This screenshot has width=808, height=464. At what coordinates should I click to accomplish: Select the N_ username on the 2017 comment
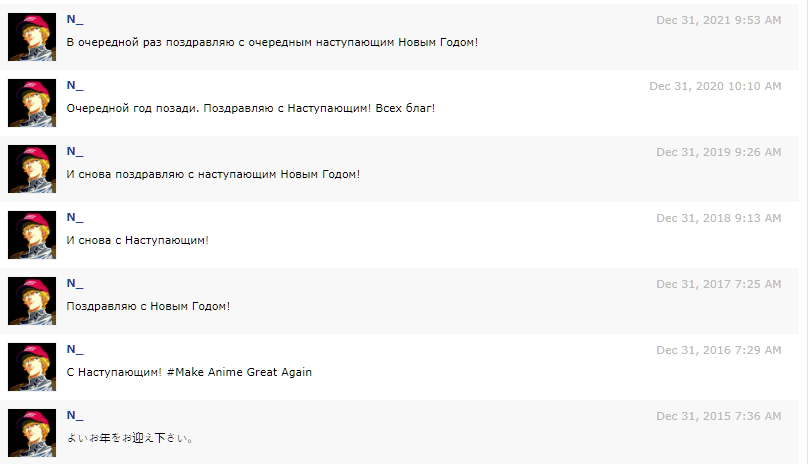pyautogui.click(x=75, y=284)
